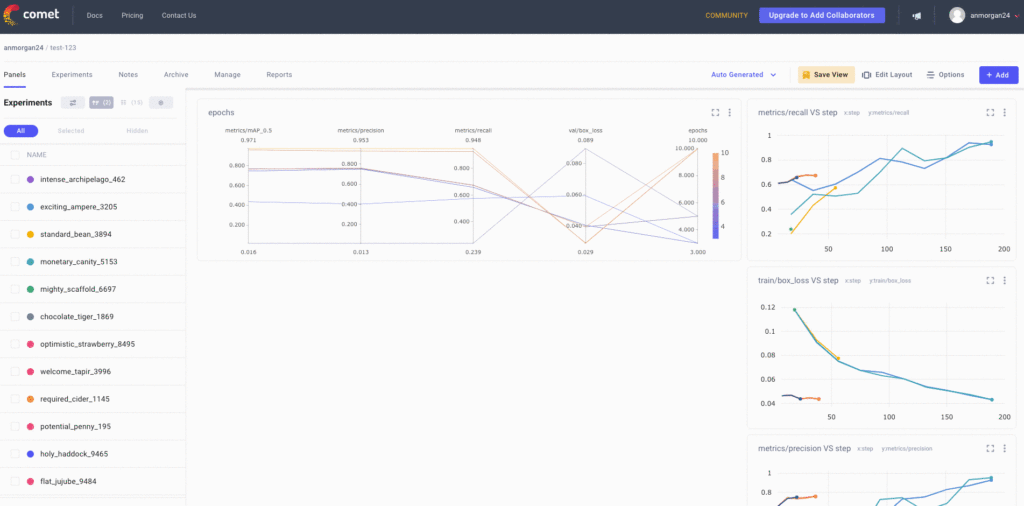Viewport: 1024px width, 506px height.
Task: Open the Manage tab
Action: click(x=227, y=75)
